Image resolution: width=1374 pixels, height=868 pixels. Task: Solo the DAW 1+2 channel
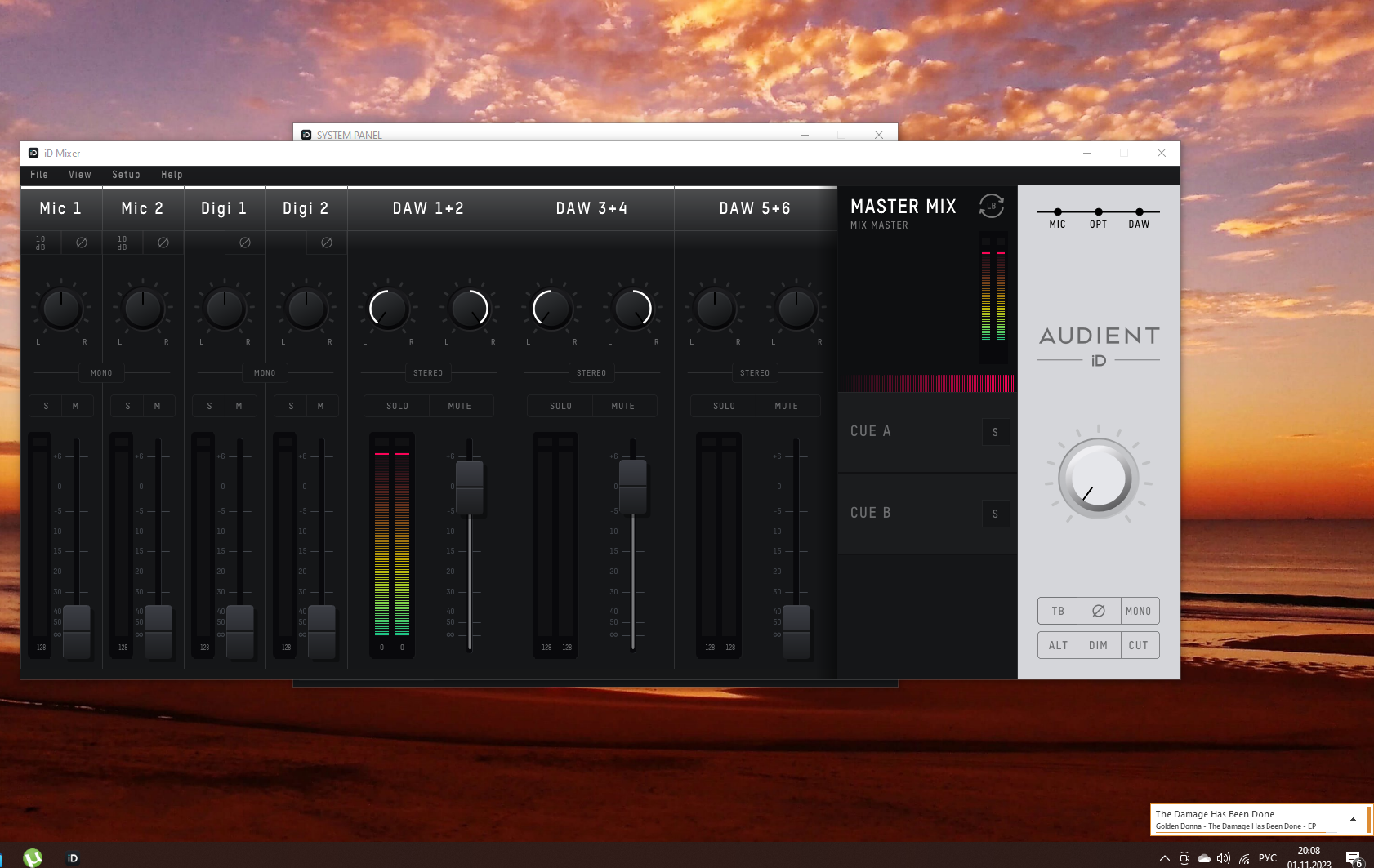coord(398,406)
